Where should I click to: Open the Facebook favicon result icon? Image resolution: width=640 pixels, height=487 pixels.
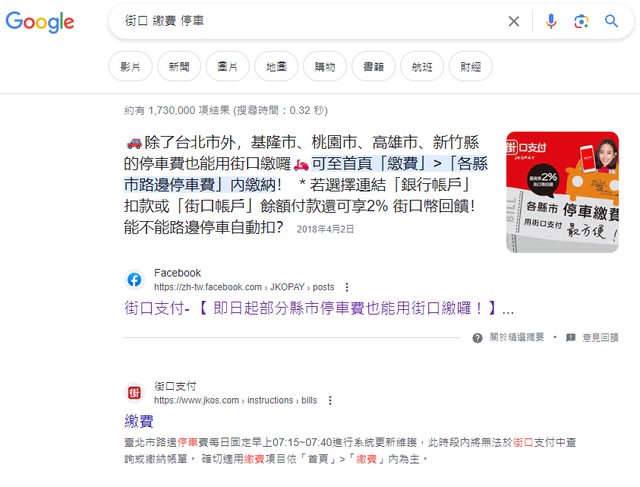click(134, 280)
